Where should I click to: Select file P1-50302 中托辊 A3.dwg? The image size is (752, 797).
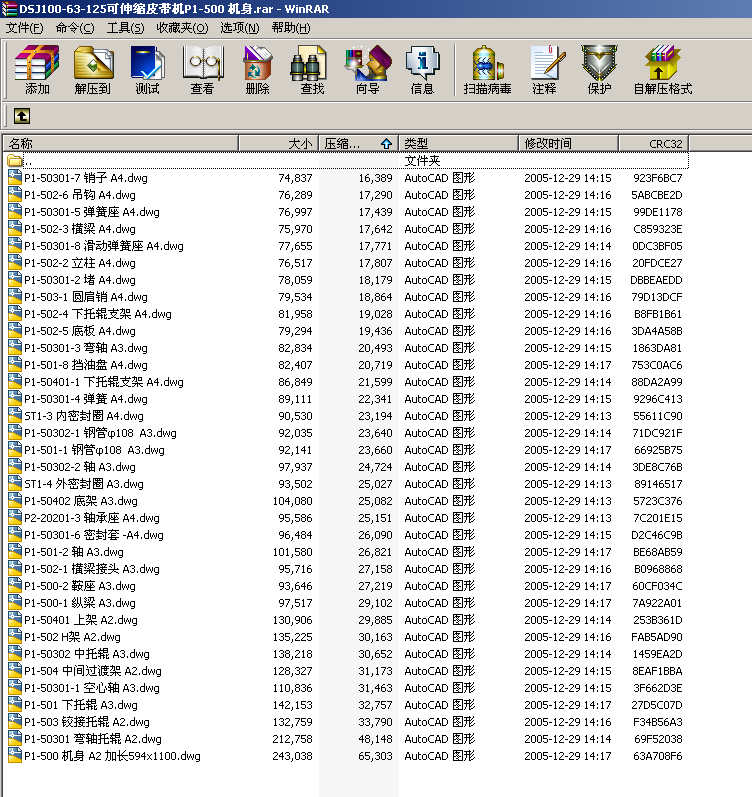click(87, 654)
